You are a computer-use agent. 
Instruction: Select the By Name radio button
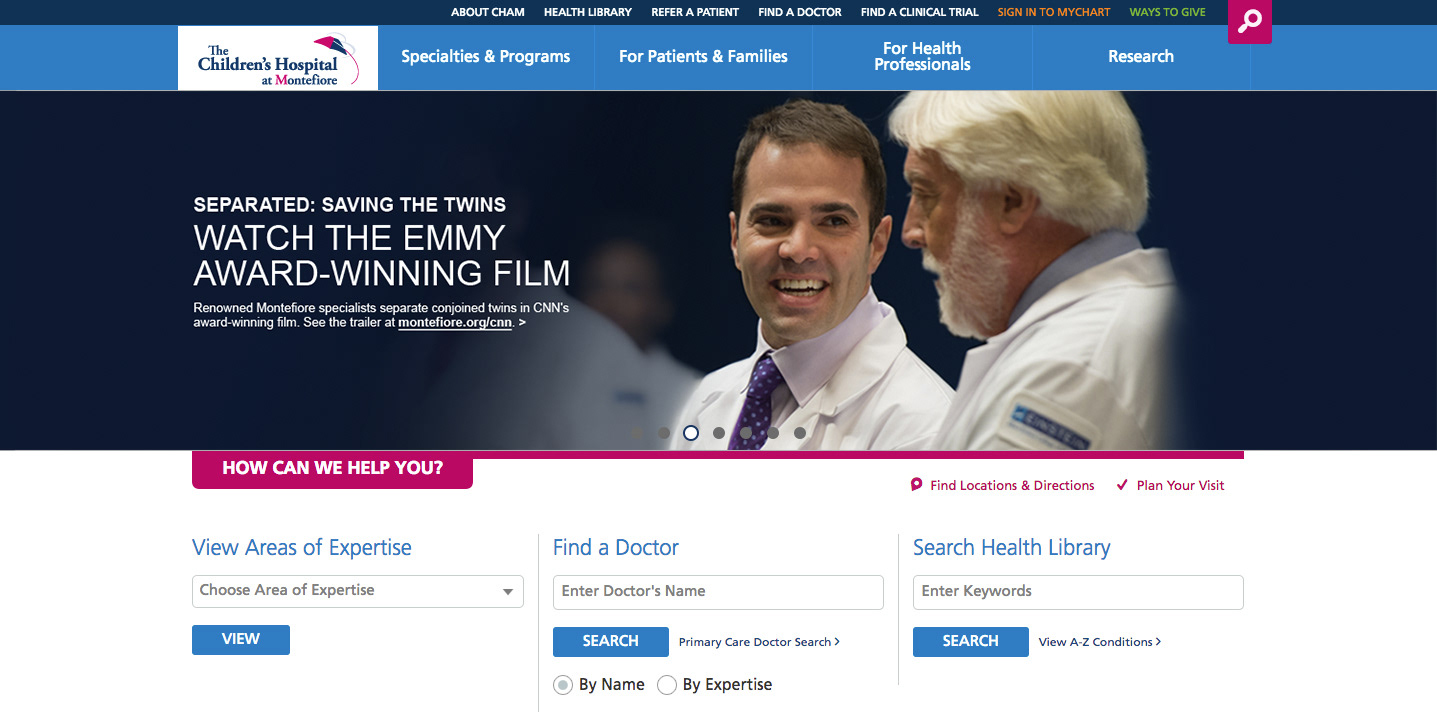pos(563,685)
